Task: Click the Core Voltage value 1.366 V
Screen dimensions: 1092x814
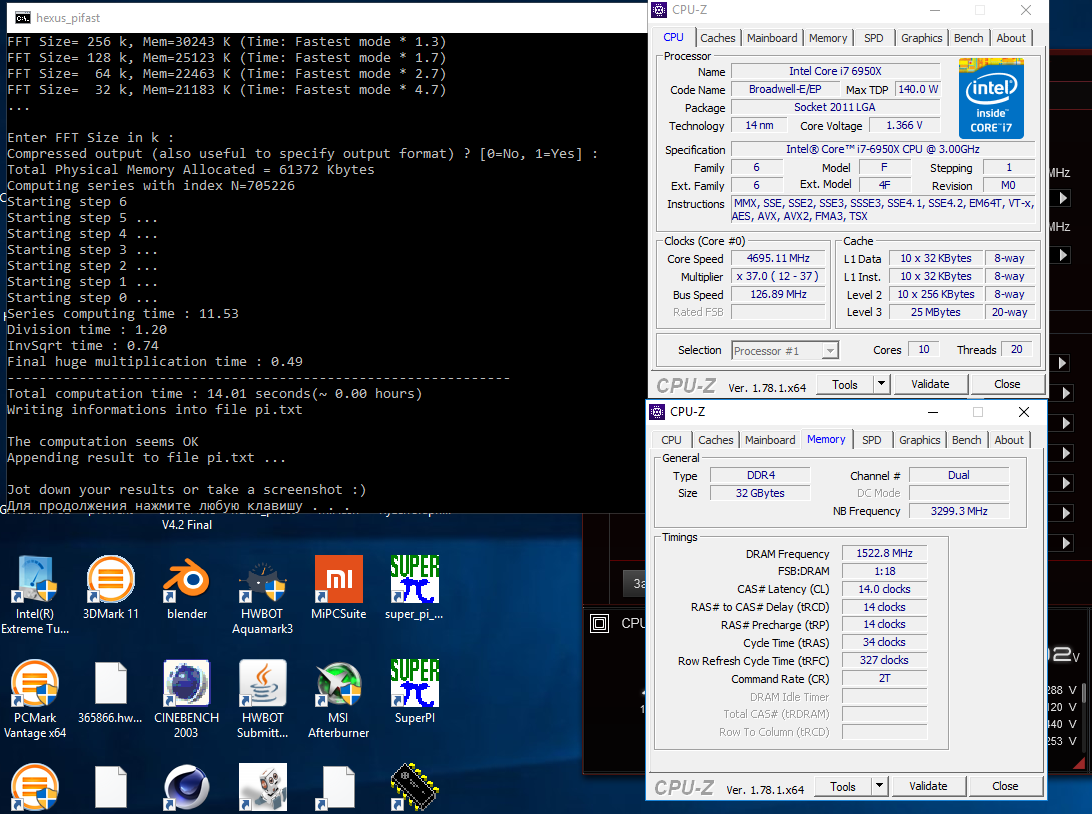Action: pos(904,125)
